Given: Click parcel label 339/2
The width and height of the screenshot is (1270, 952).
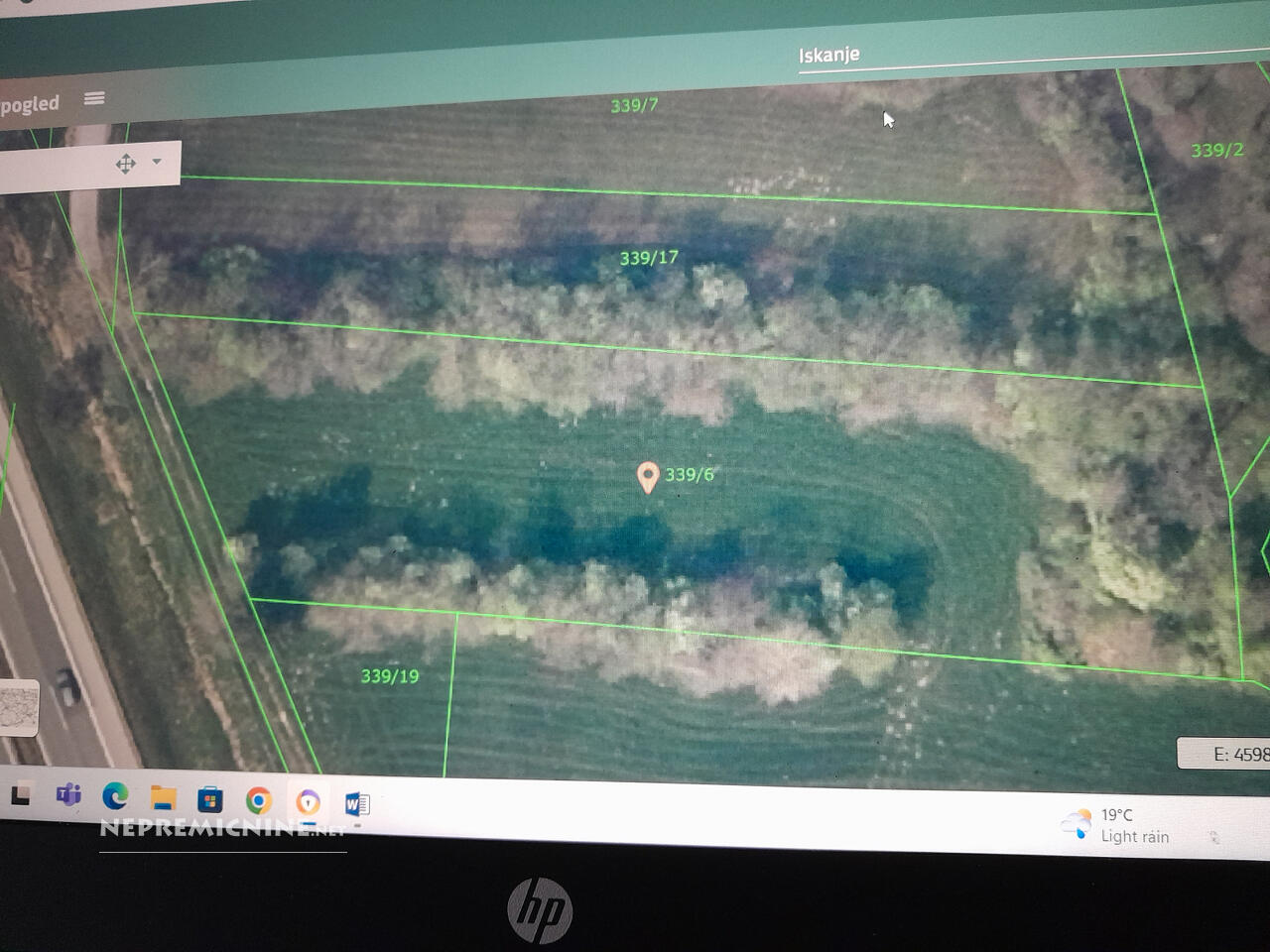Looking at the screenshot, I should coord(1216,151).
